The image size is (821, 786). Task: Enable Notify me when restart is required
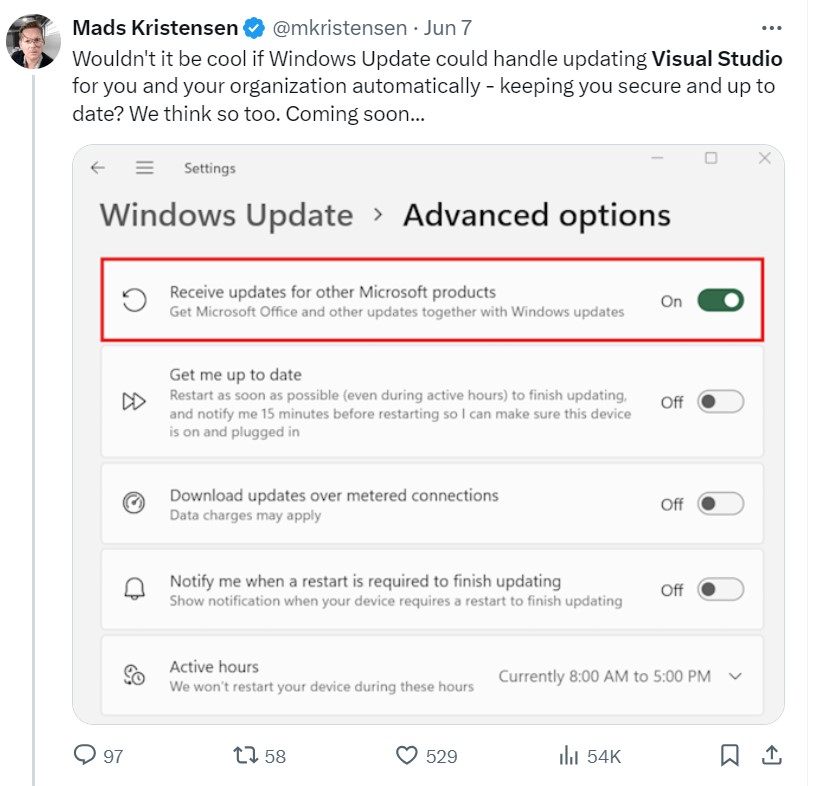720,590
